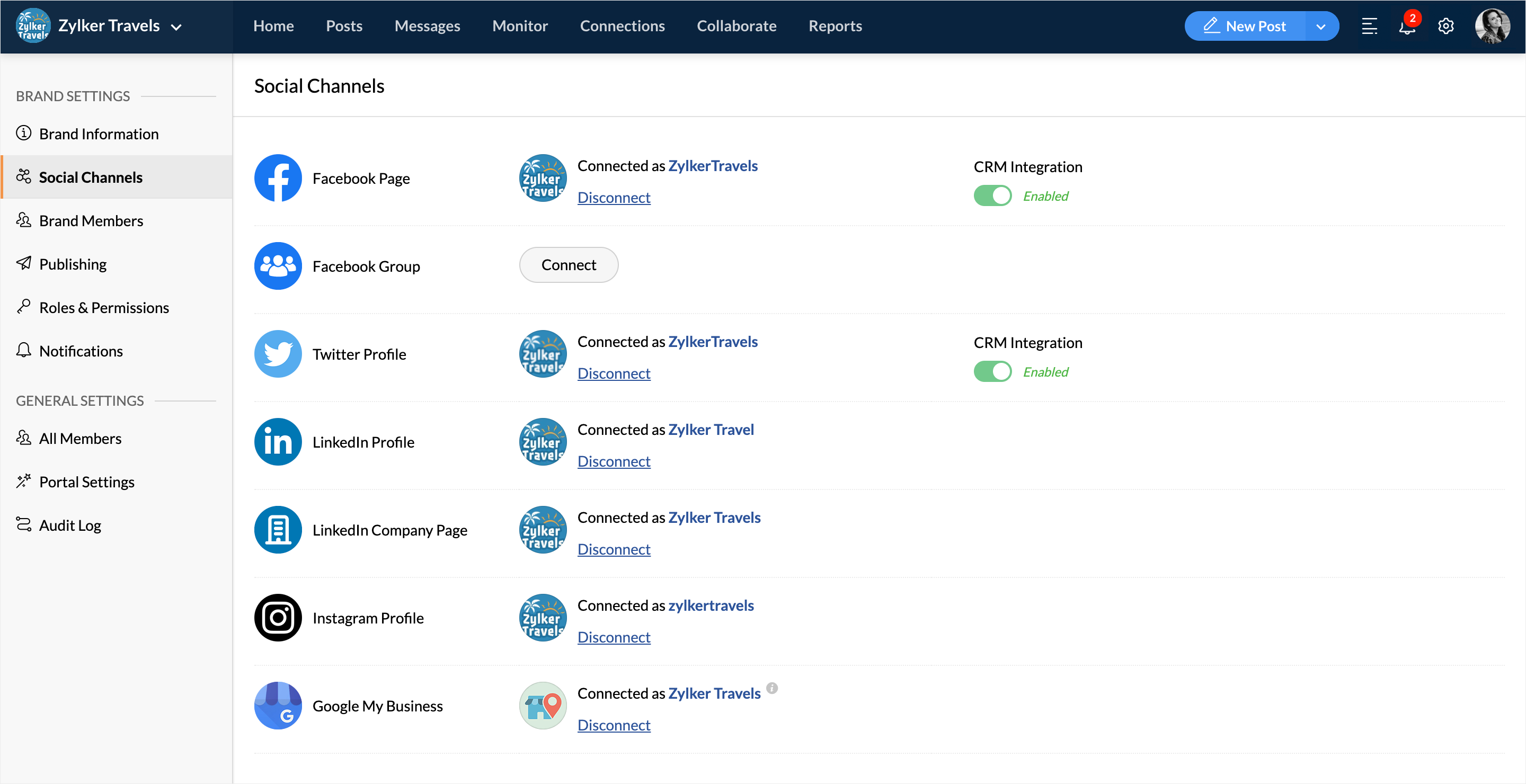This screenshot has width=1526, height=784.
Task: Disconnect the Instagram Profile account
Action: (x=614, y=637)
